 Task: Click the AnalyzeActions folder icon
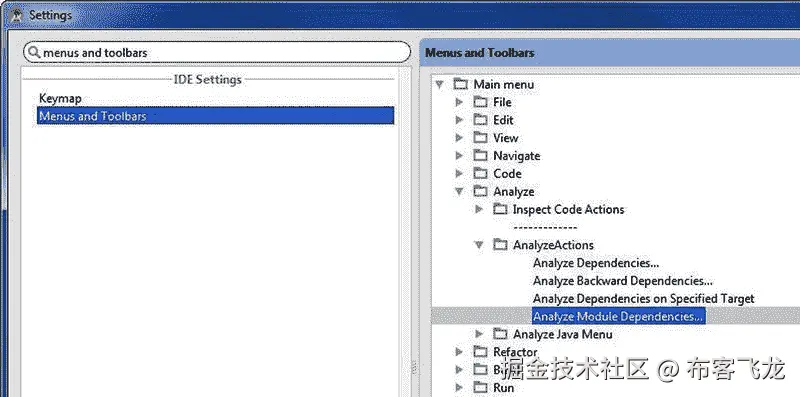click(x=500, y=245)
